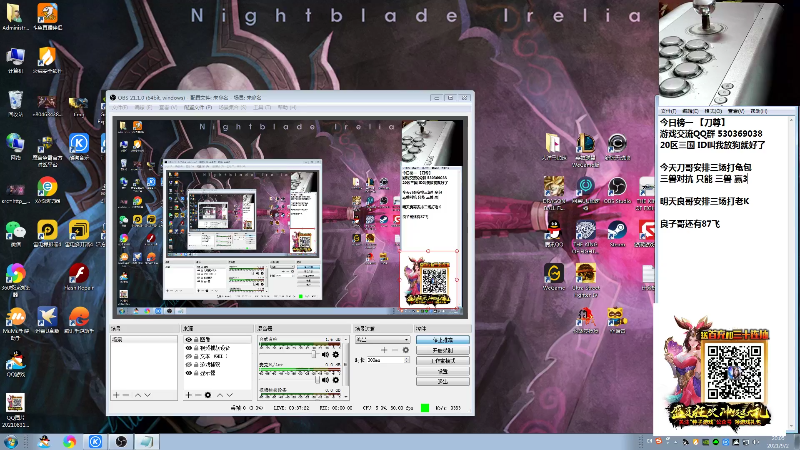Open OBS Studio desktop shortcut

617,190
